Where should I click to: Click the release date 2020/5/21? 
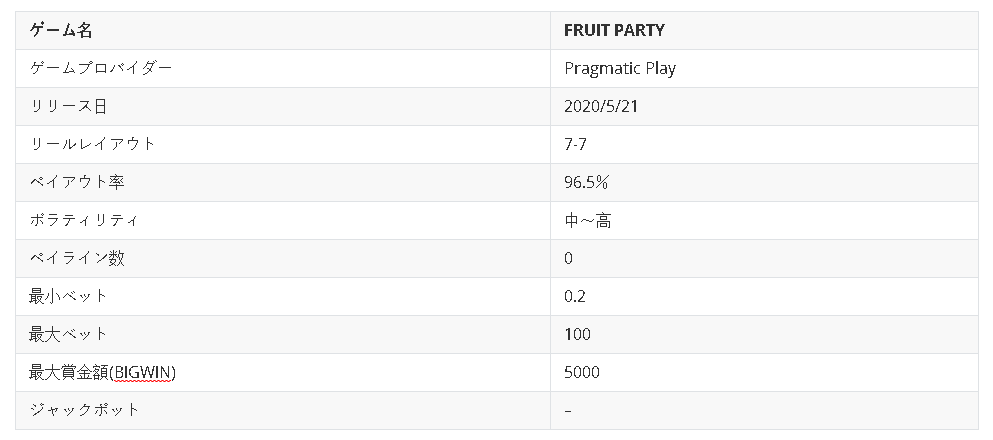601,106
